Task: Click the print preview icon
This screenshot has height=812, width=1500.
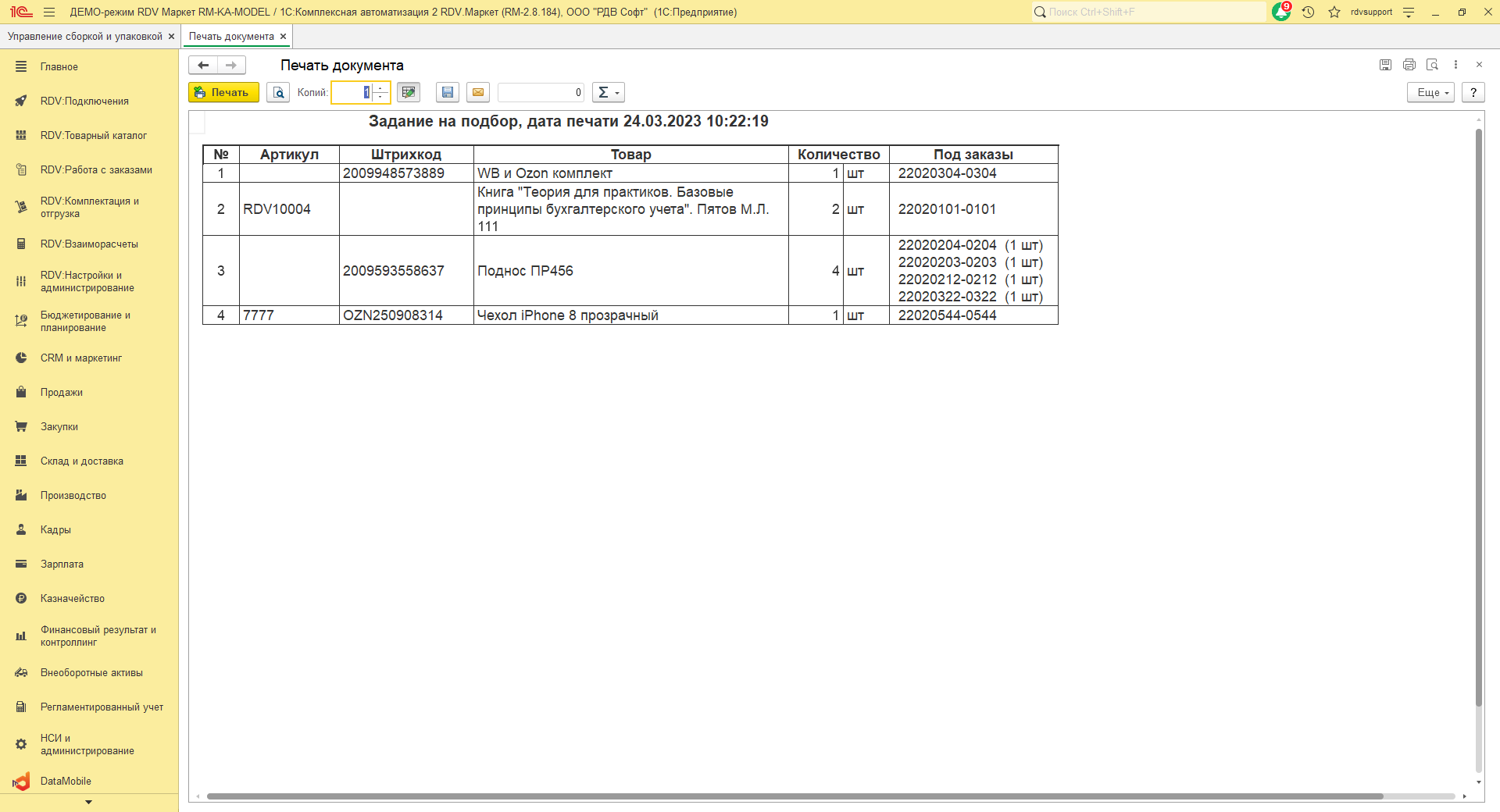Action: tap(278, 92)
